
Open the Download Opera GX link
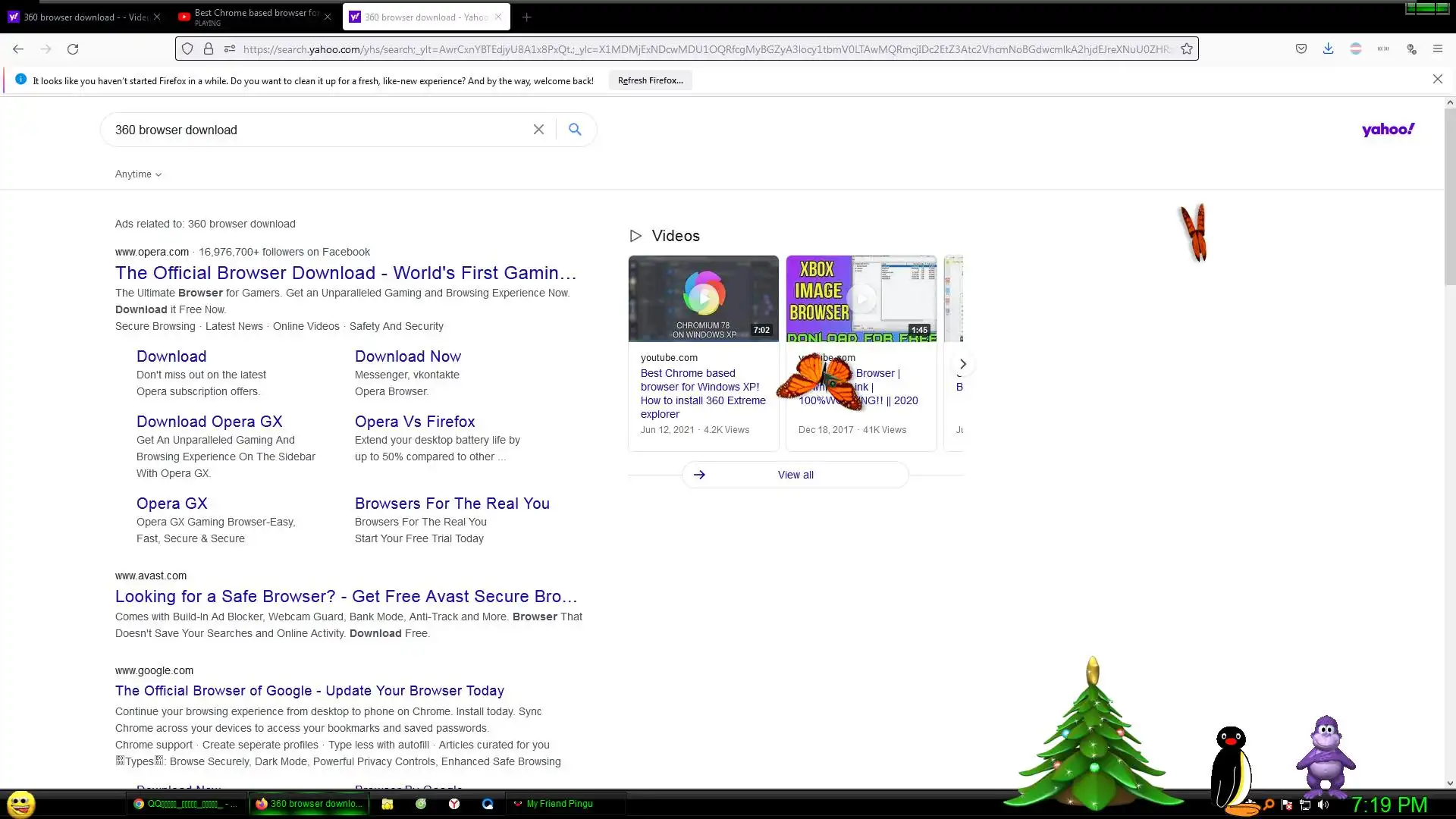tap(209, 422)
